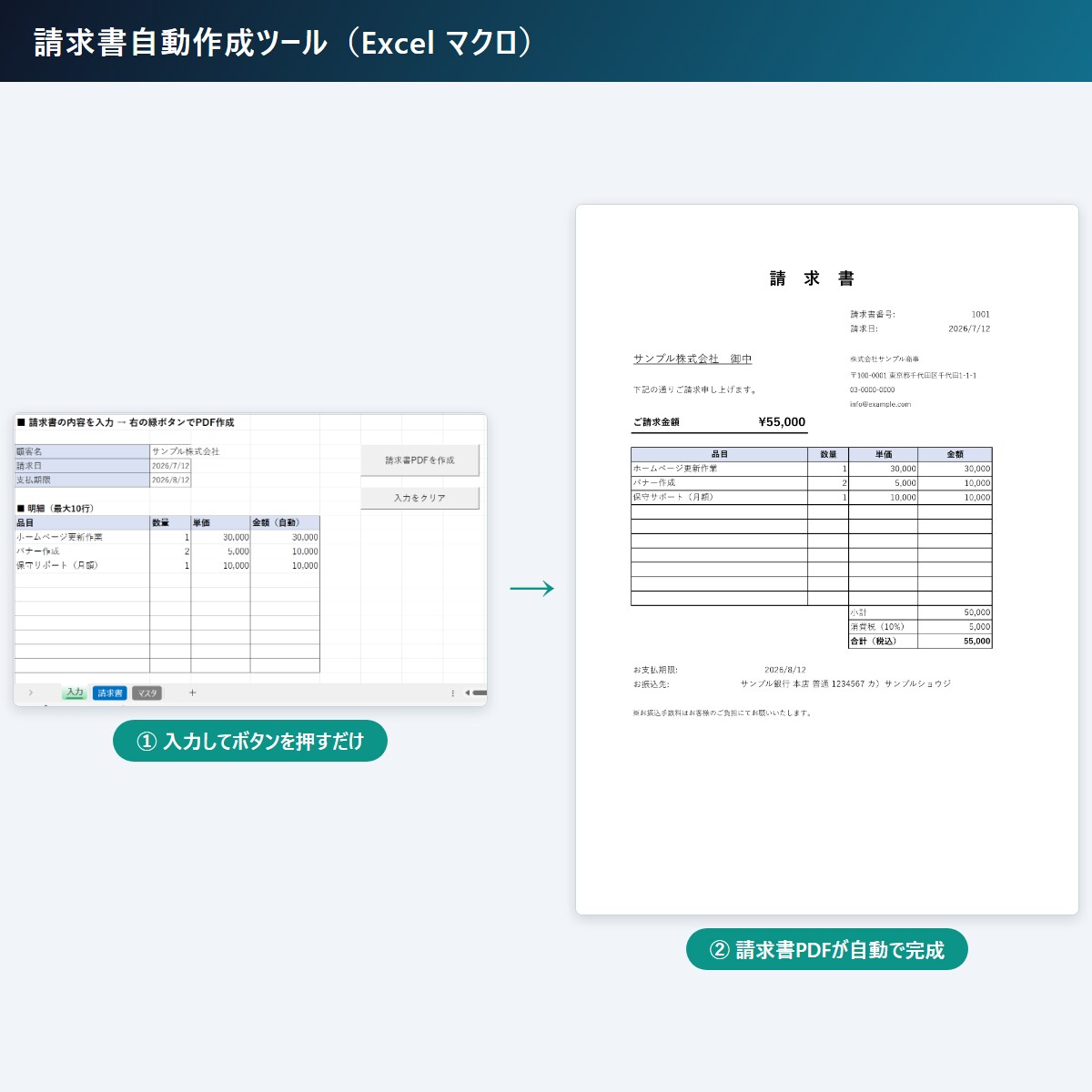Click the 〒100-0001 address line
Viewport: 1092px width, 1092px height.
[913, 375]
